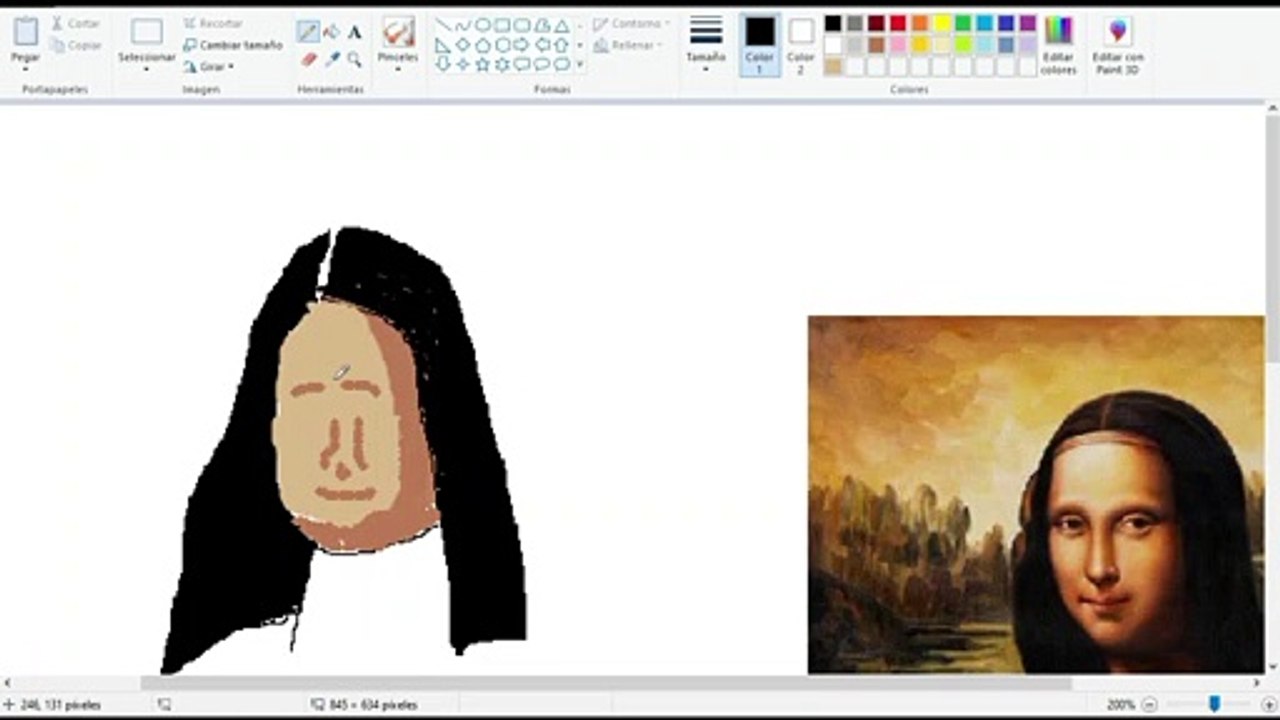Choose the Rectangle shape in Formas
The image size is (1280, 720).
(x=502, y=25)
